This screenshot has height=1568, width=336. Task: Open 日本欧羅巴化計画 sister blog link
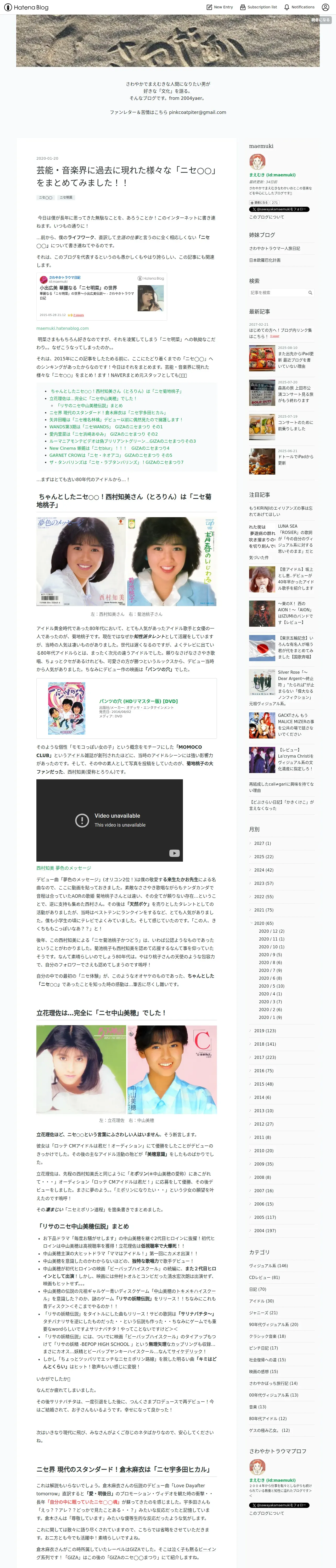265,260
